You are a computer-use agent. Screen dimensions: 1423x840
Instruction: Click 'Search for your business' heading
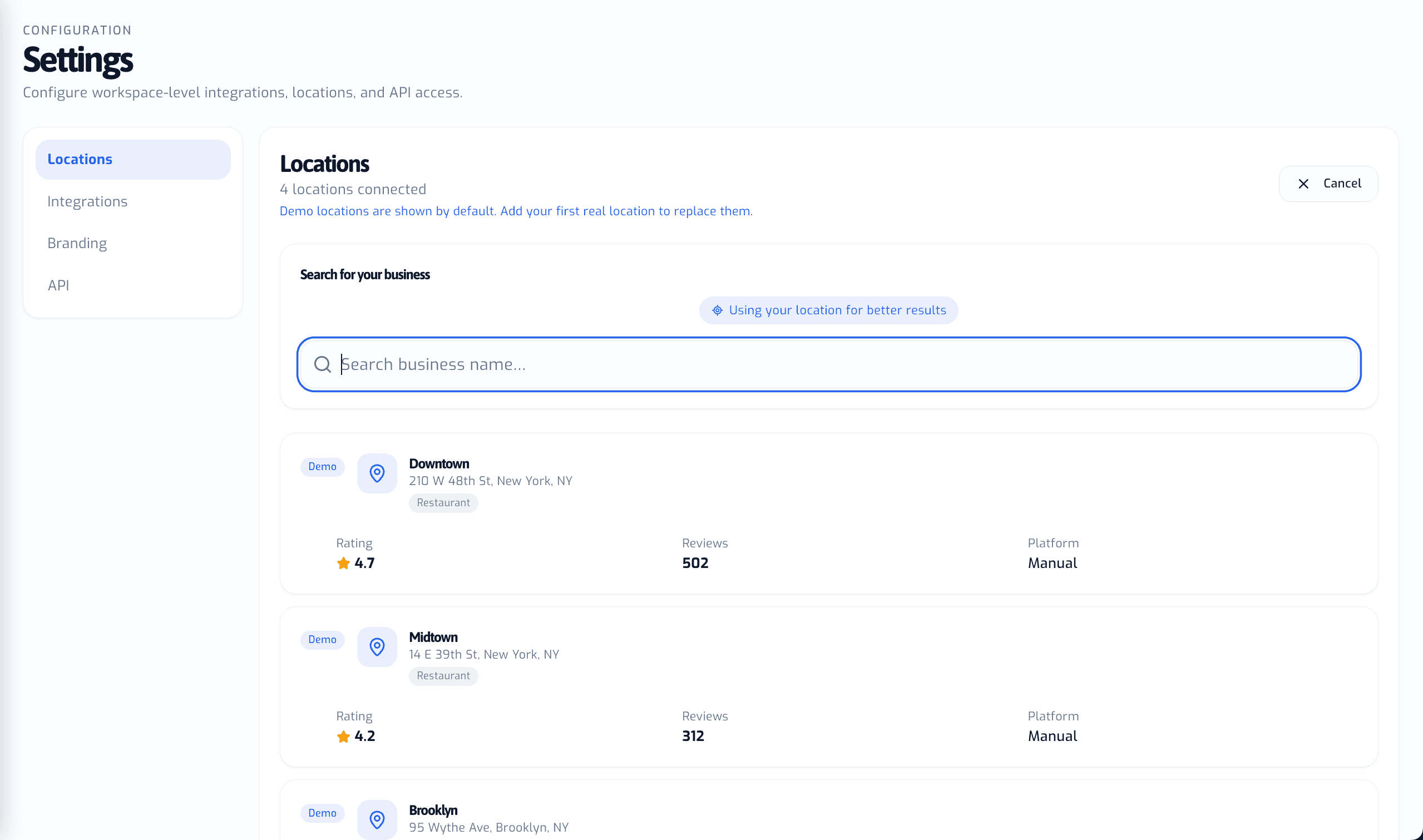click(365, 274)
